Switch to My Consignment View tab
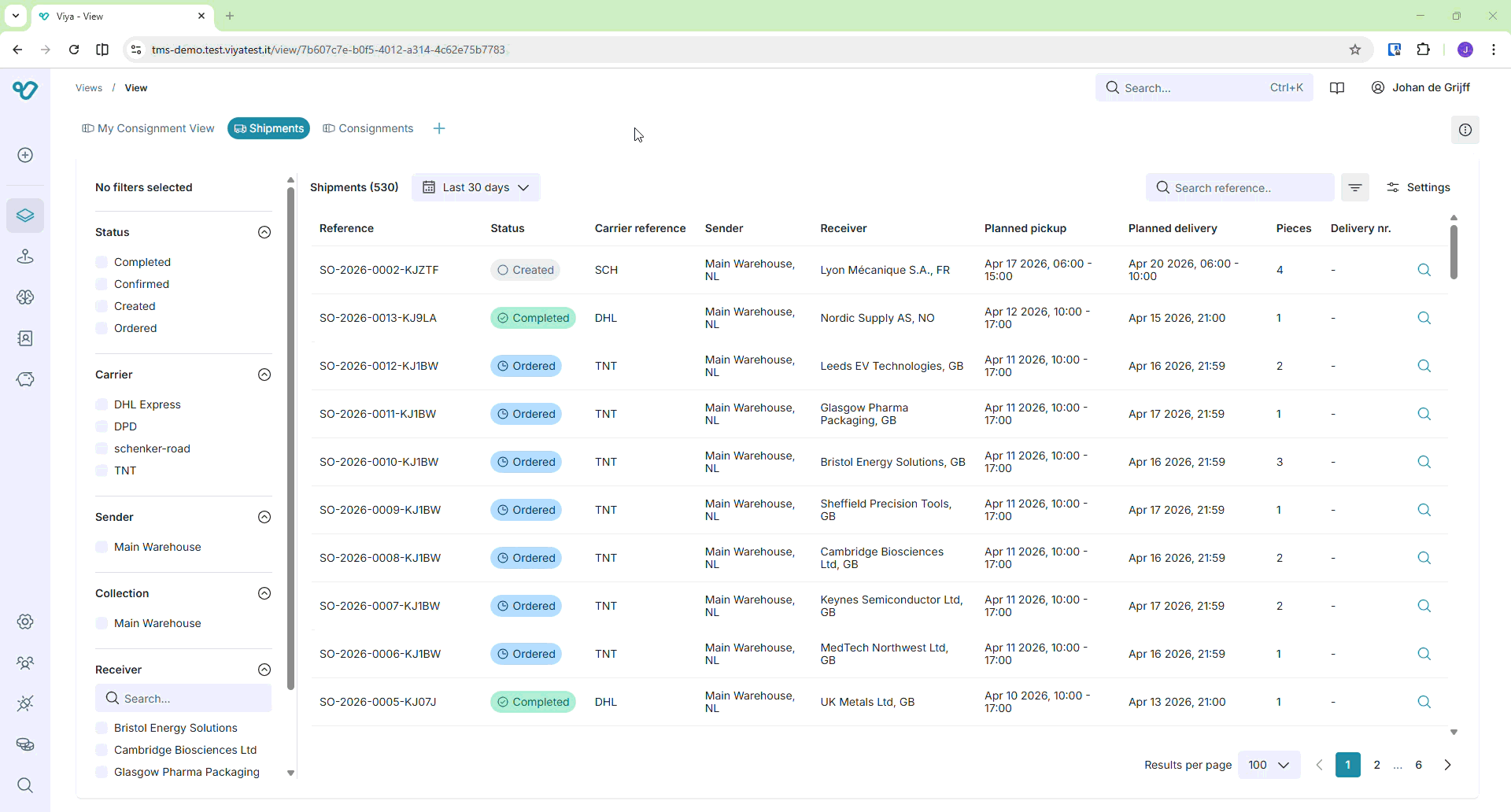The width and height of the screenshot is (1511, 812). point(148,128)
